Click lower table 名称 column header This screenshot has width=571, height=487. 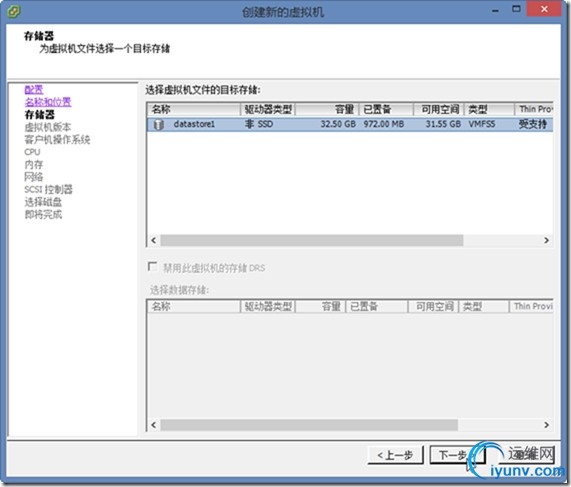point(194,306)
